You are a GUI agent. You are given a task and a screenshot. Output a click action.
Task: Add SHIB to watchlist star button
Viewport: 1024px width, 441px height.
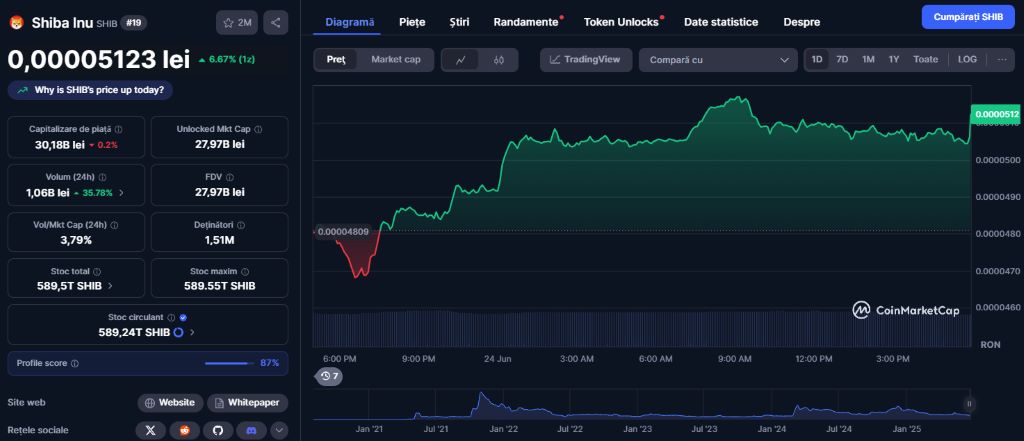coord(238,23)
